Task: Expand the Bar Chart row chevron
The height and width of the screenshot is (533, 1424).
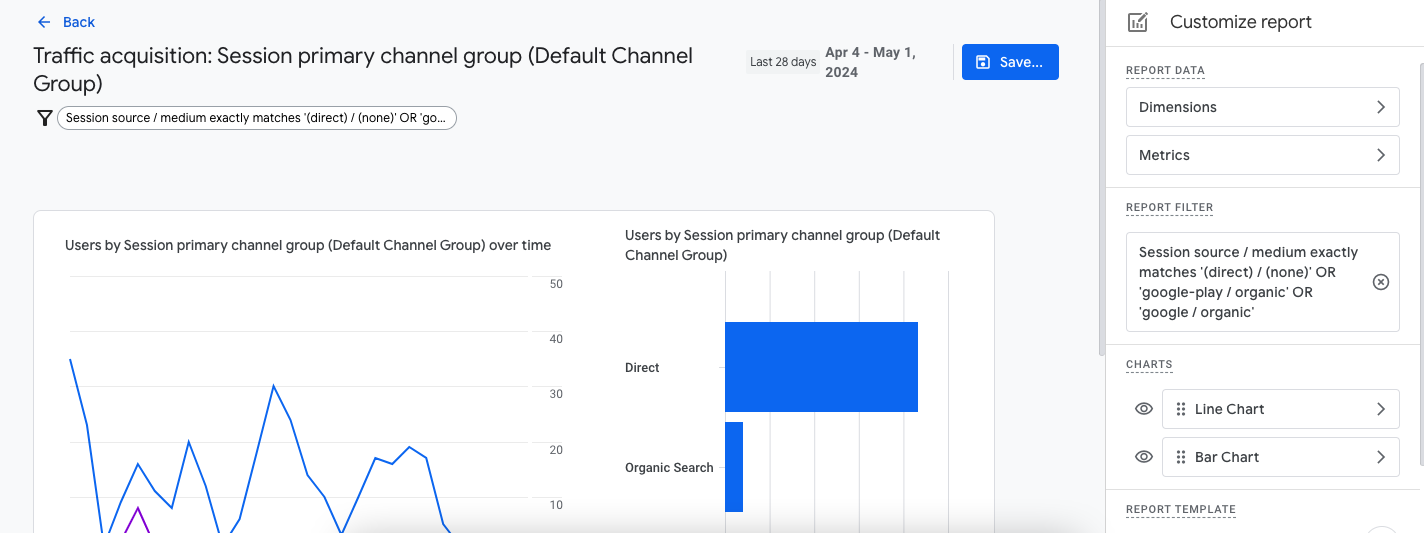Action: click(x=1380, y=457)
